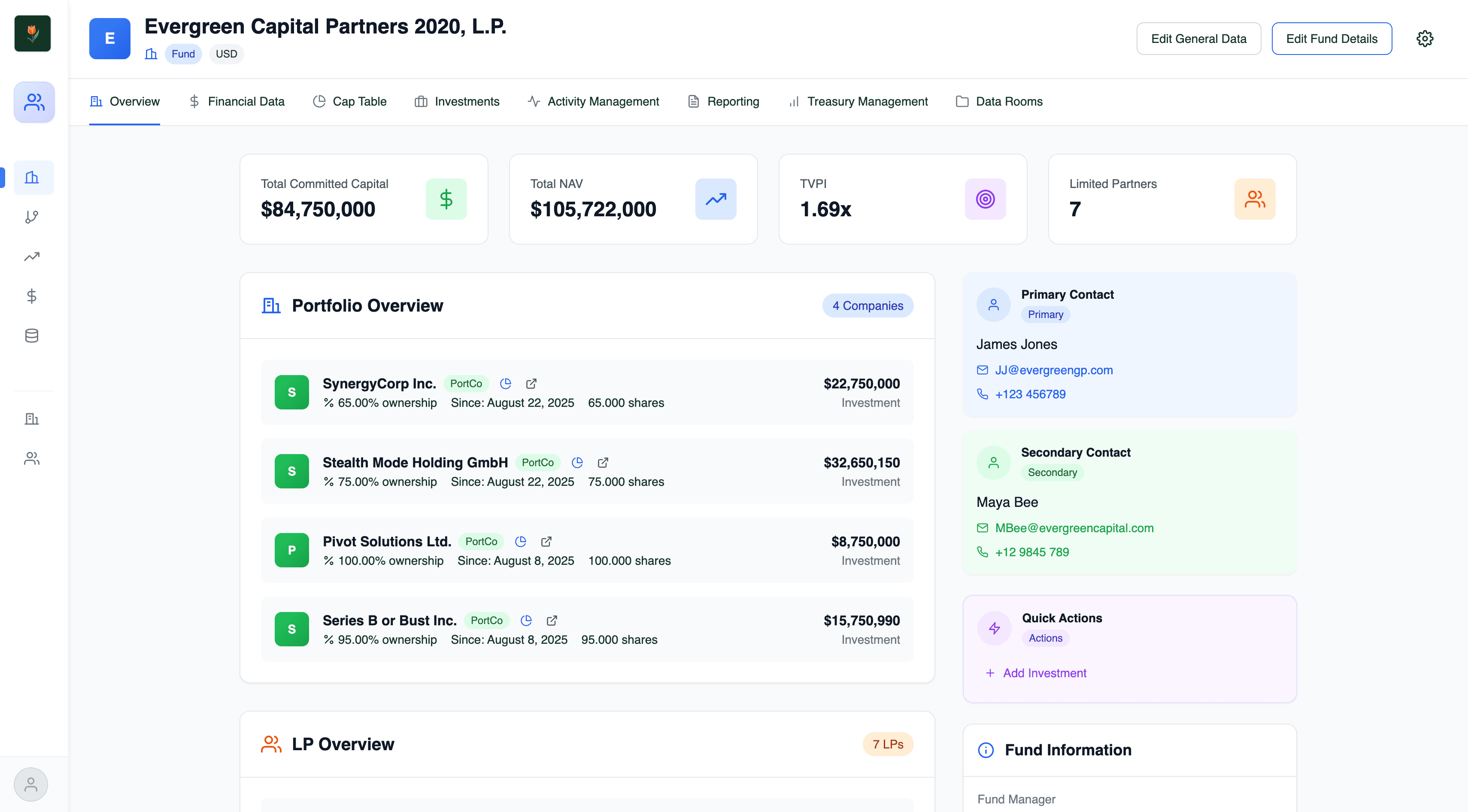The height and width of the screenshot is (812, 1468).
Task: Call Maya Bee's phone number link
Action: coord(1031,552)
